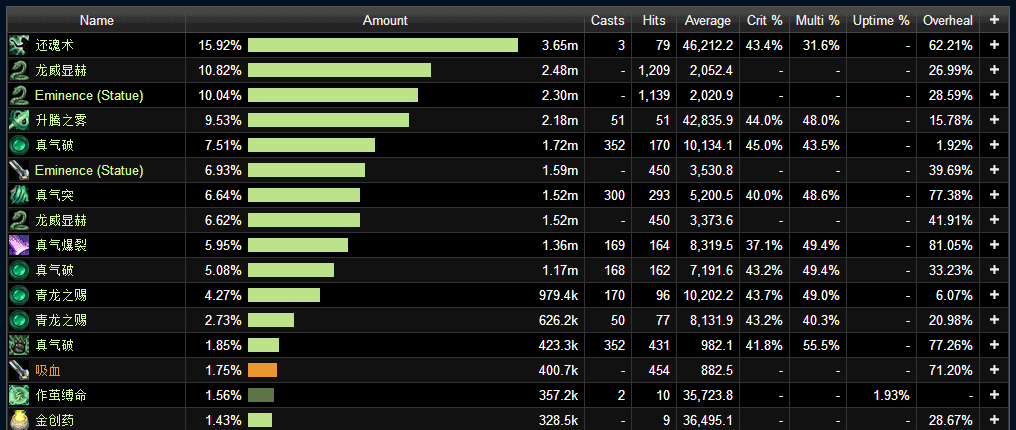Click the 龙威显赫 icon in the 6.62% row
The image size is (1016, 430).
18,221
